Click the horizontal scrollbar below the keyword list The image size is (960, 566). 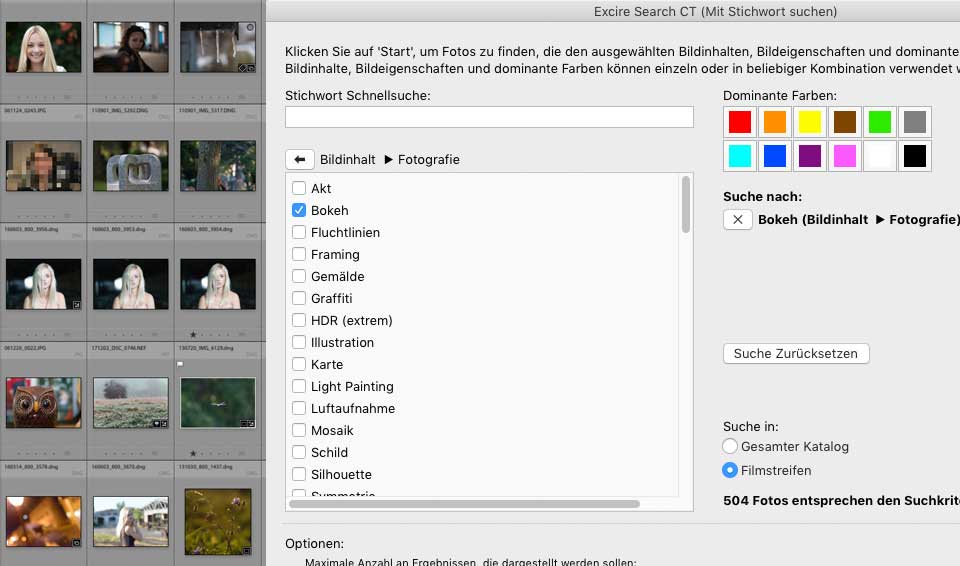464,504
